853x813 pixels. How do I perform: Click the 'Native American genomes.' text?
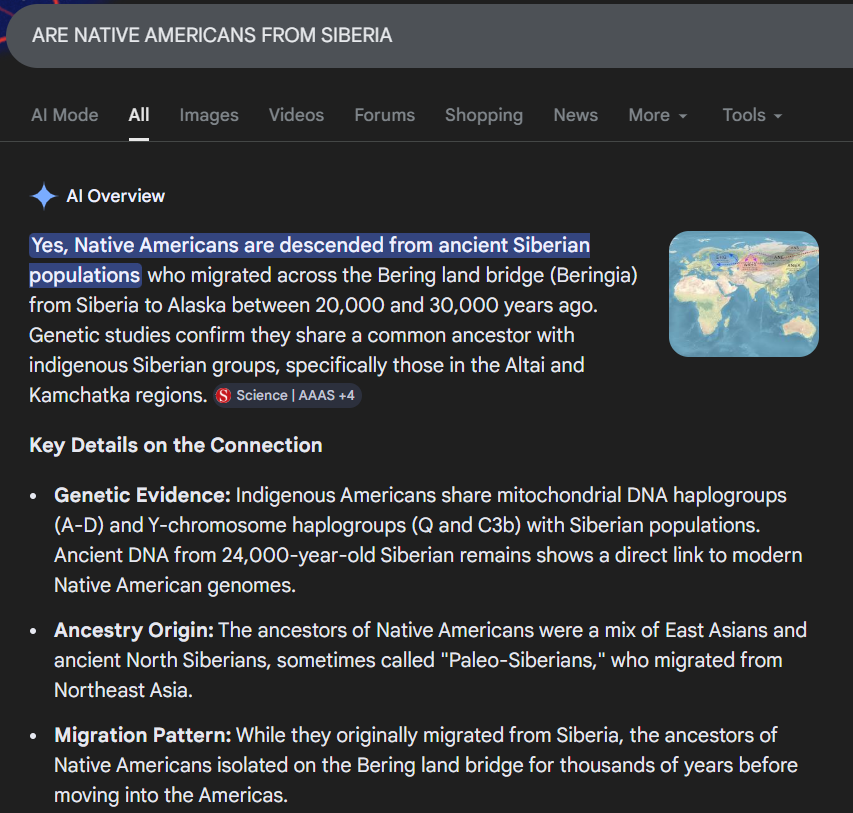(175, 586)
